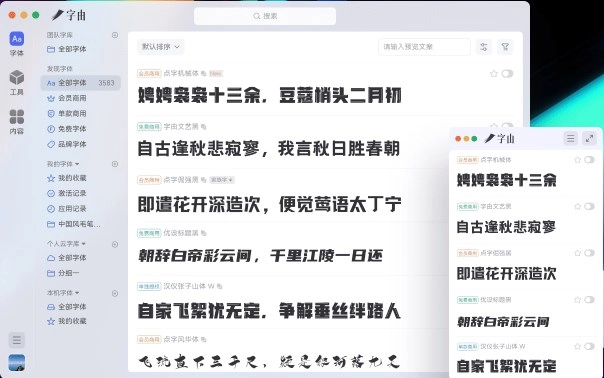
Task: Toggle 点字倔强黑 switch in mini window
Action: pos(589,253)
